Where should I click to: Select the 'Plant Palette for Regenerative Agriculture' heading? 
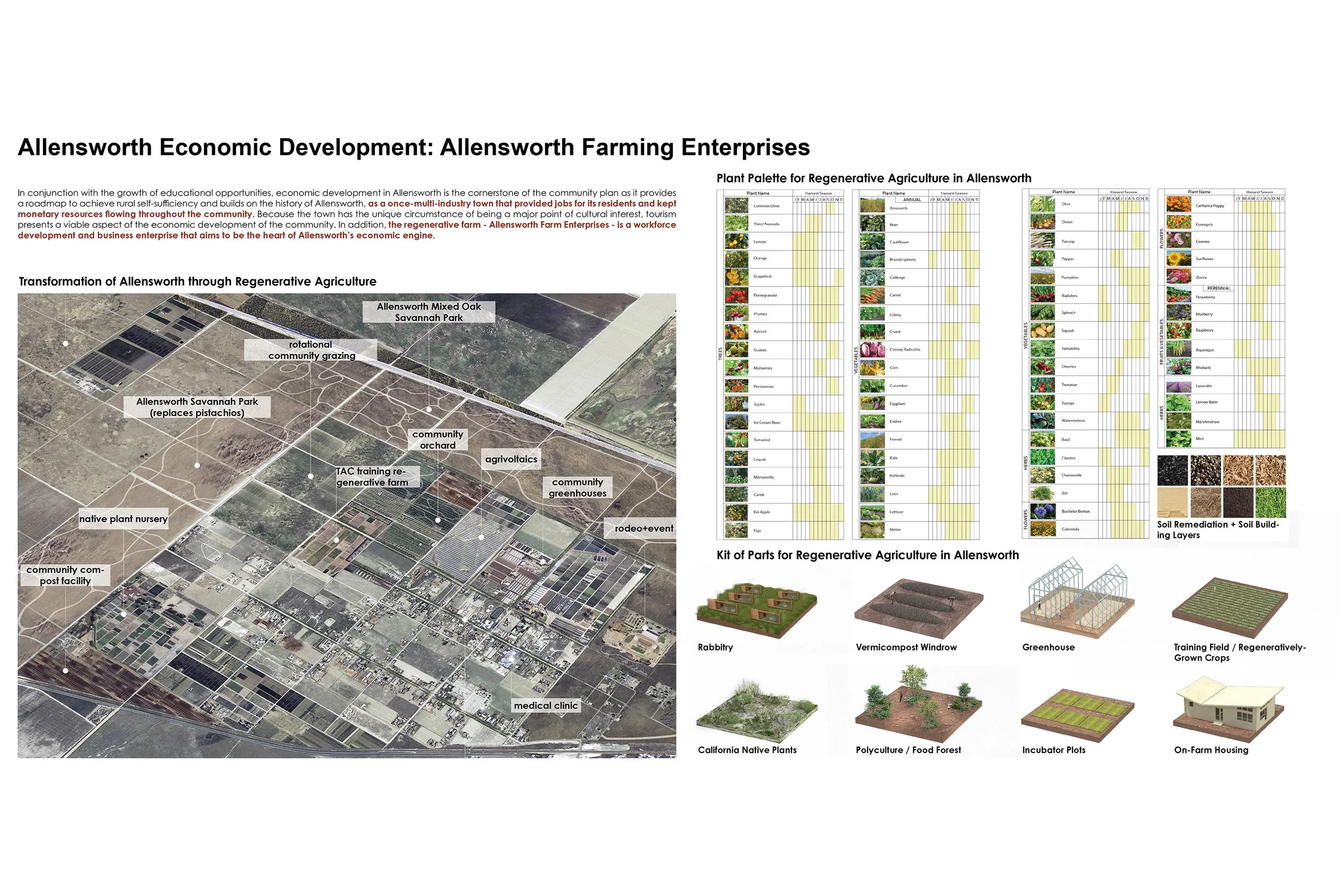click(x=874, y=178)
